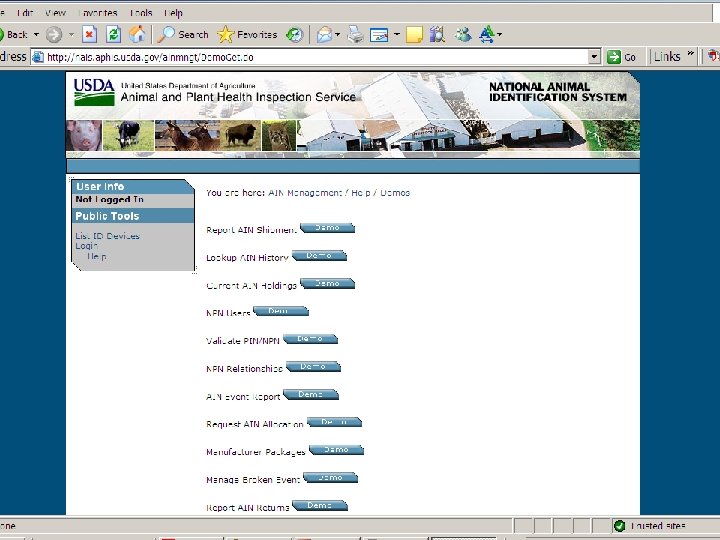Click the Login link in Public Tools

point(86,246)
